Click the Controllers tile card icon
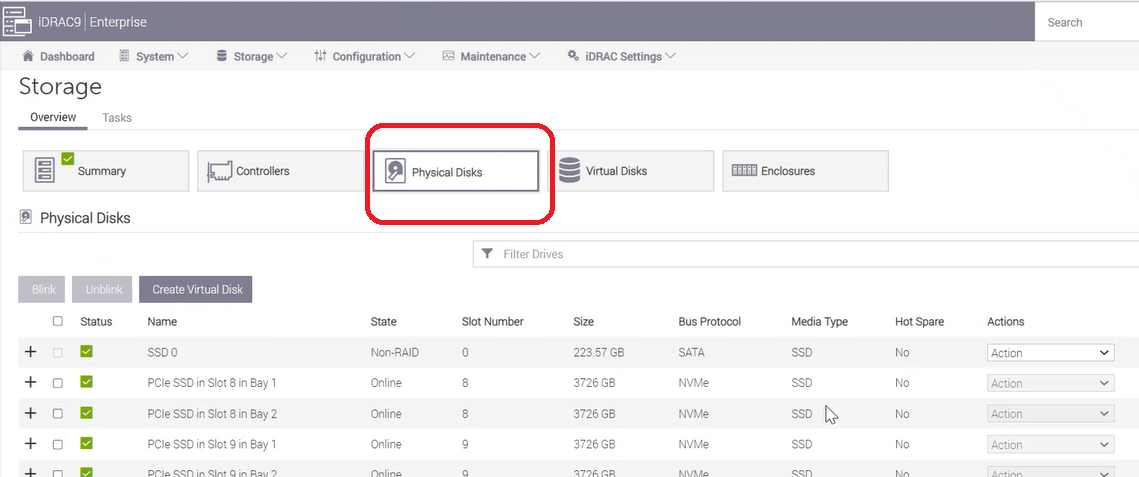 pyautogui.click(x=219, y=171)
